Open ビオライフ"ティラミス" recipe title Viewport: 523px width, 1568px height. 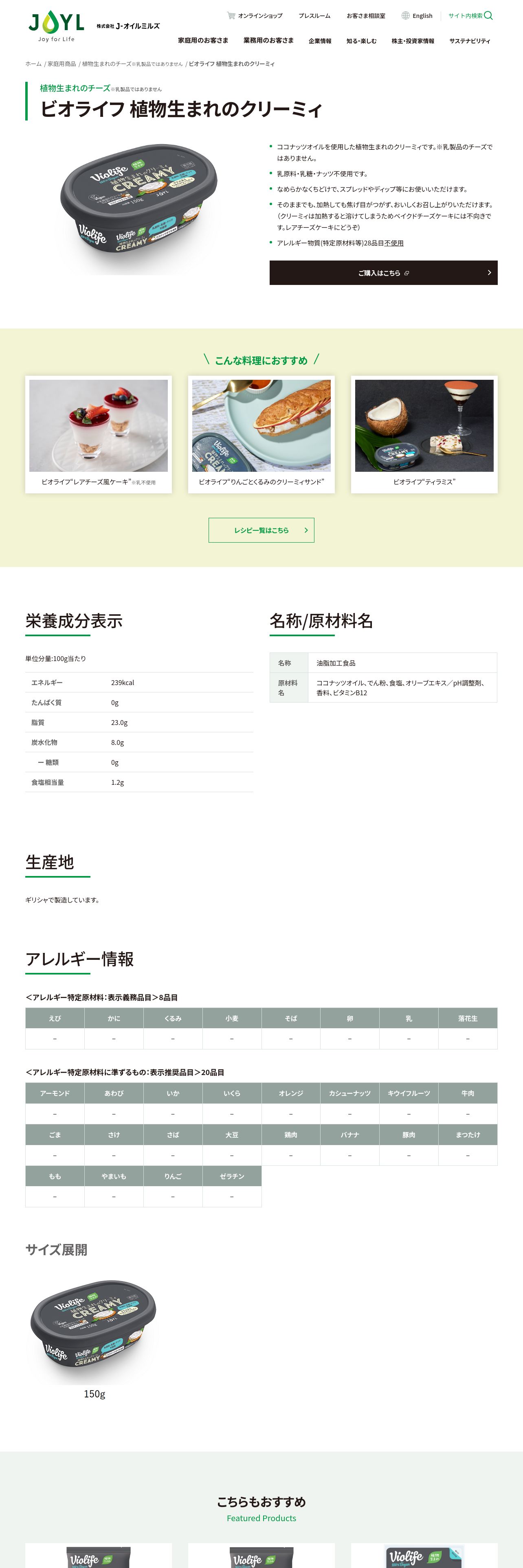pyautogui.click(x=424, y=482)
